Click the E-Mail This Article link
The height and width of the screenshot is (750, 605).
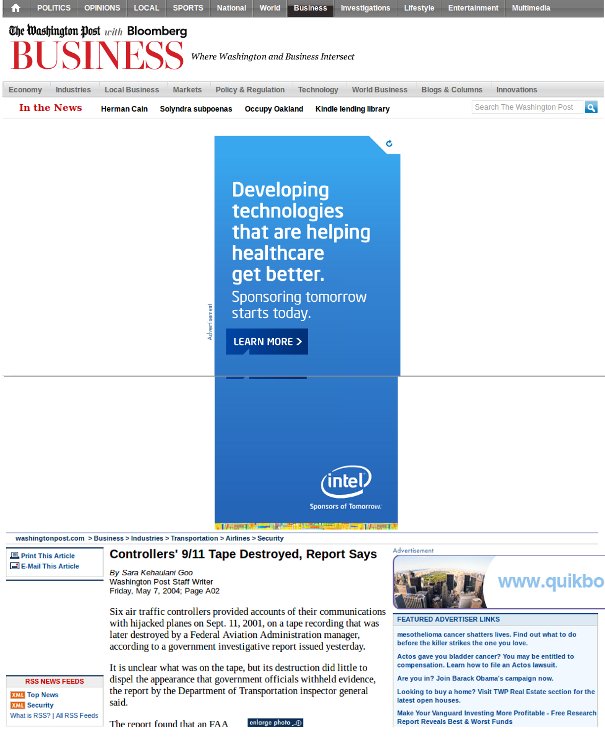click(x=50, y=566)
